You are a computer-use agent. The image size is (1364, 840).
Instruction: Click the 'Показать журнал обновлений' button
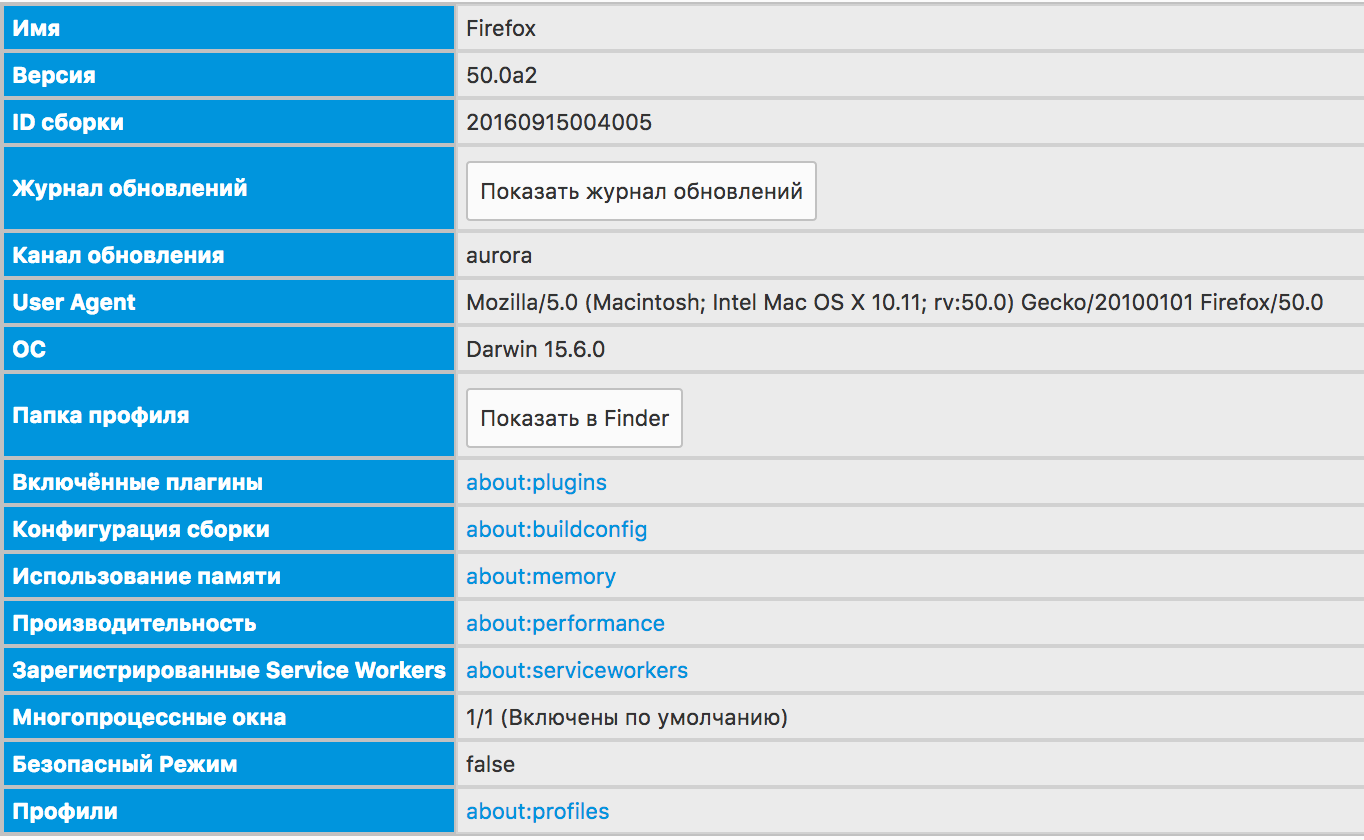tap(641, 191)
